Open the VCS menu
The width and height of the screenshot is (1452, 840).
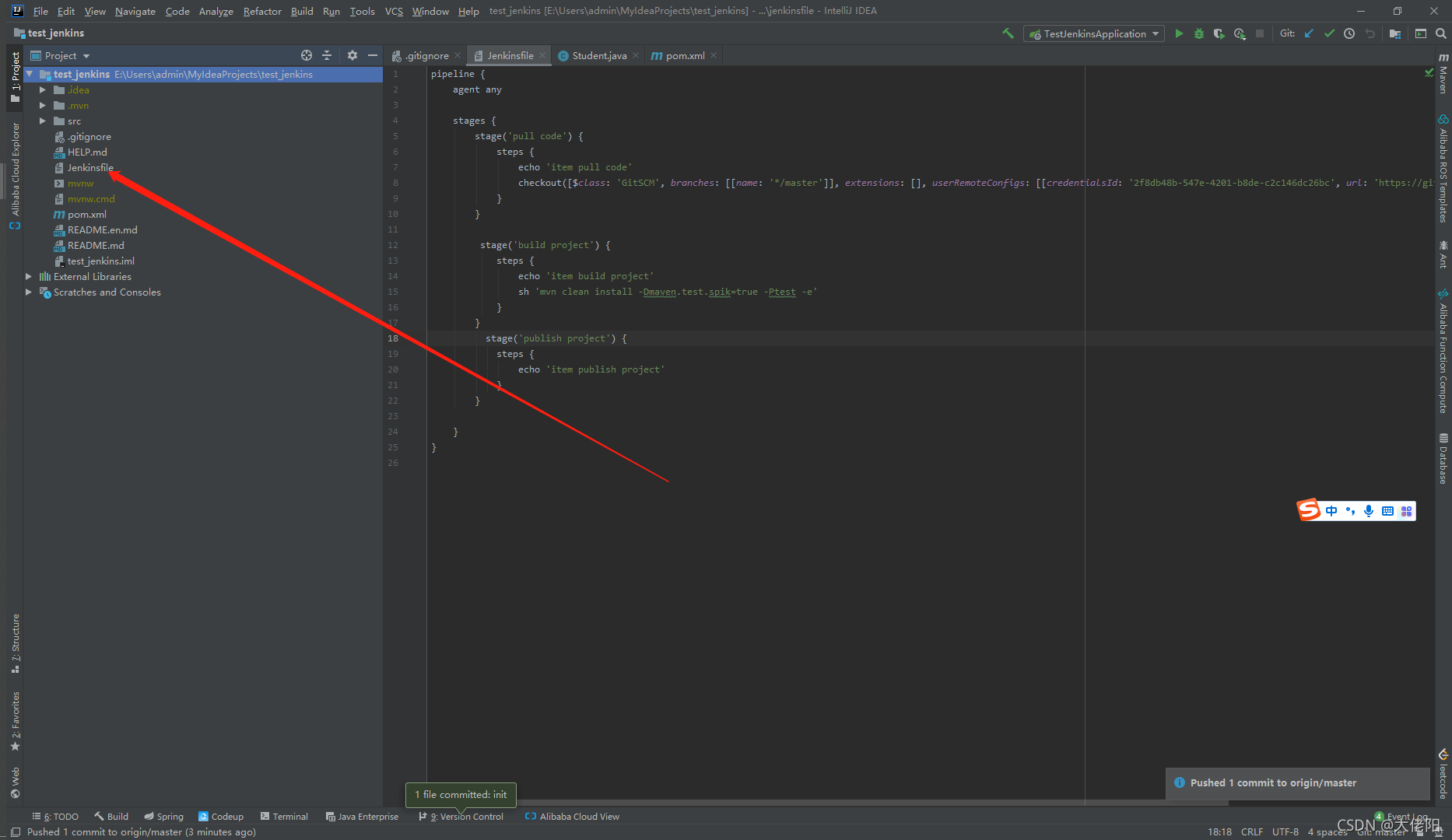[x=394, y=11]
